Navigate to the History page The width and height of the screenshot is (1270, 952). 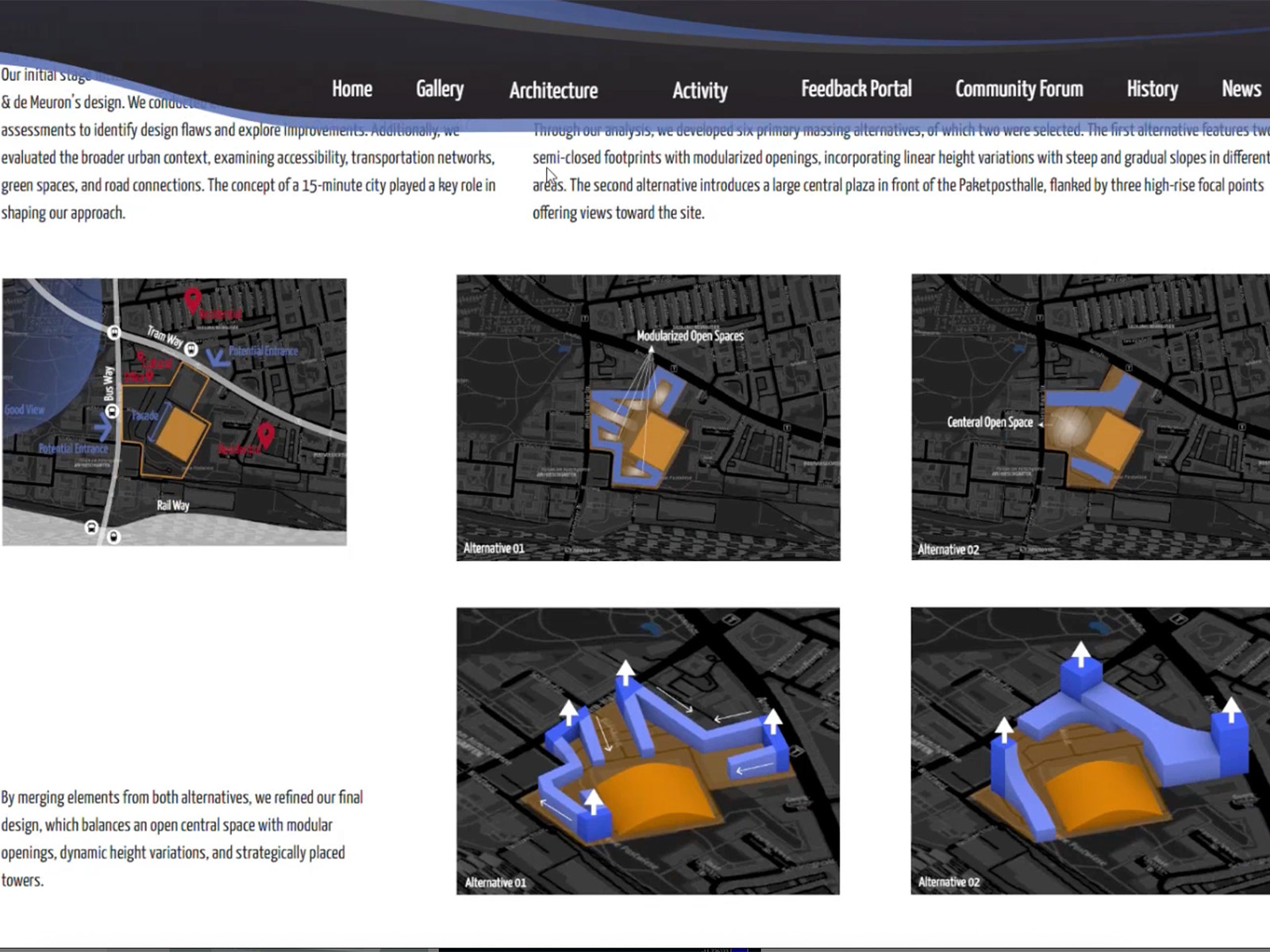(1152, 89)
